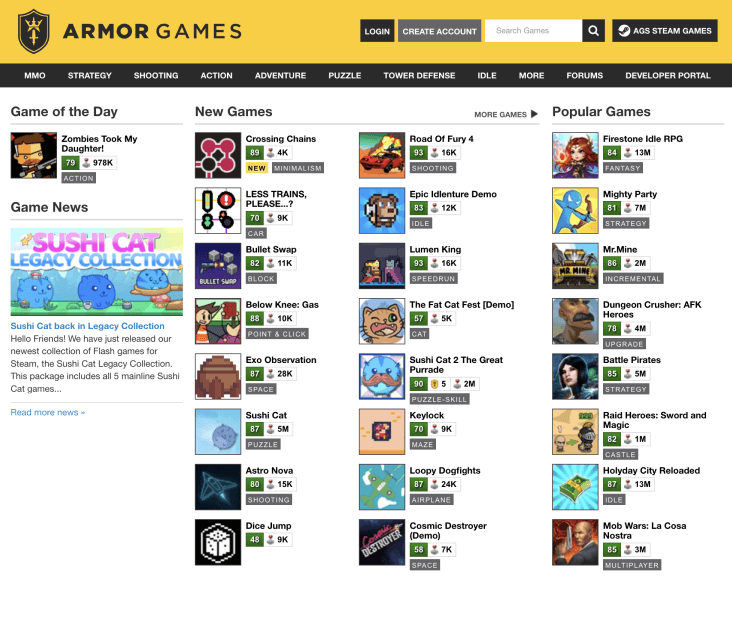This screenshot has height=620, width=732.
Task: Click the Sushi Cat Legacy Collection banner
Action: (97, 272)
